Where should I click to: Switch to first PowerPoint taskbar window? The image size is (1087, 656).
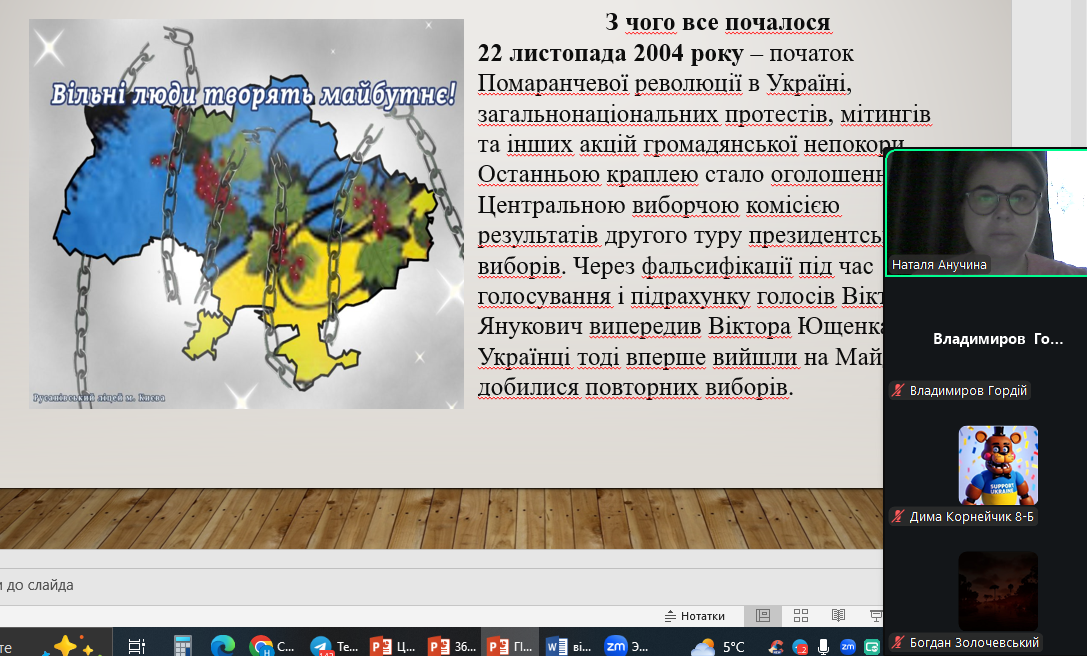click(392, 646)
